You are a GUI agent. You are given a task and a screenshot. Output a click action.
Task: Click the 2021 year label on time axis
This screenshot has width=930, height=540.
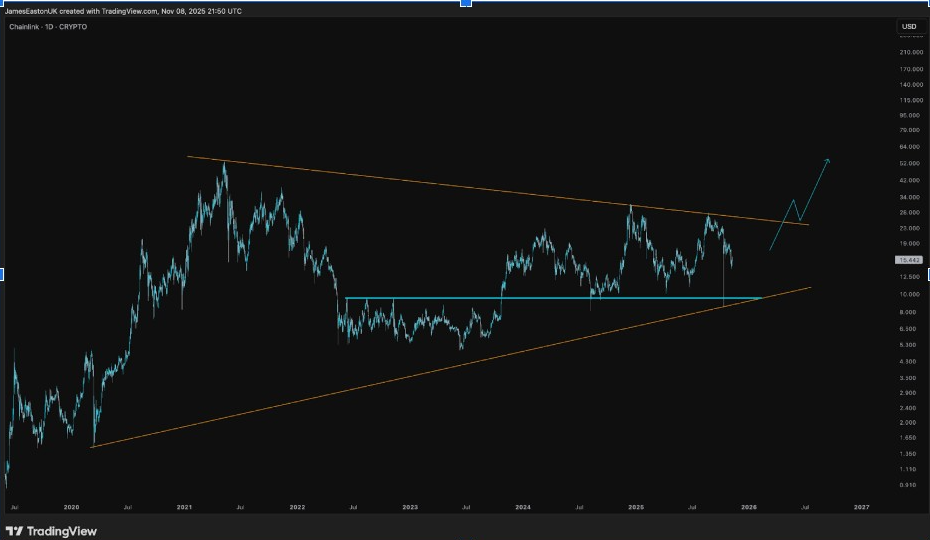click(x=184, y=507)
